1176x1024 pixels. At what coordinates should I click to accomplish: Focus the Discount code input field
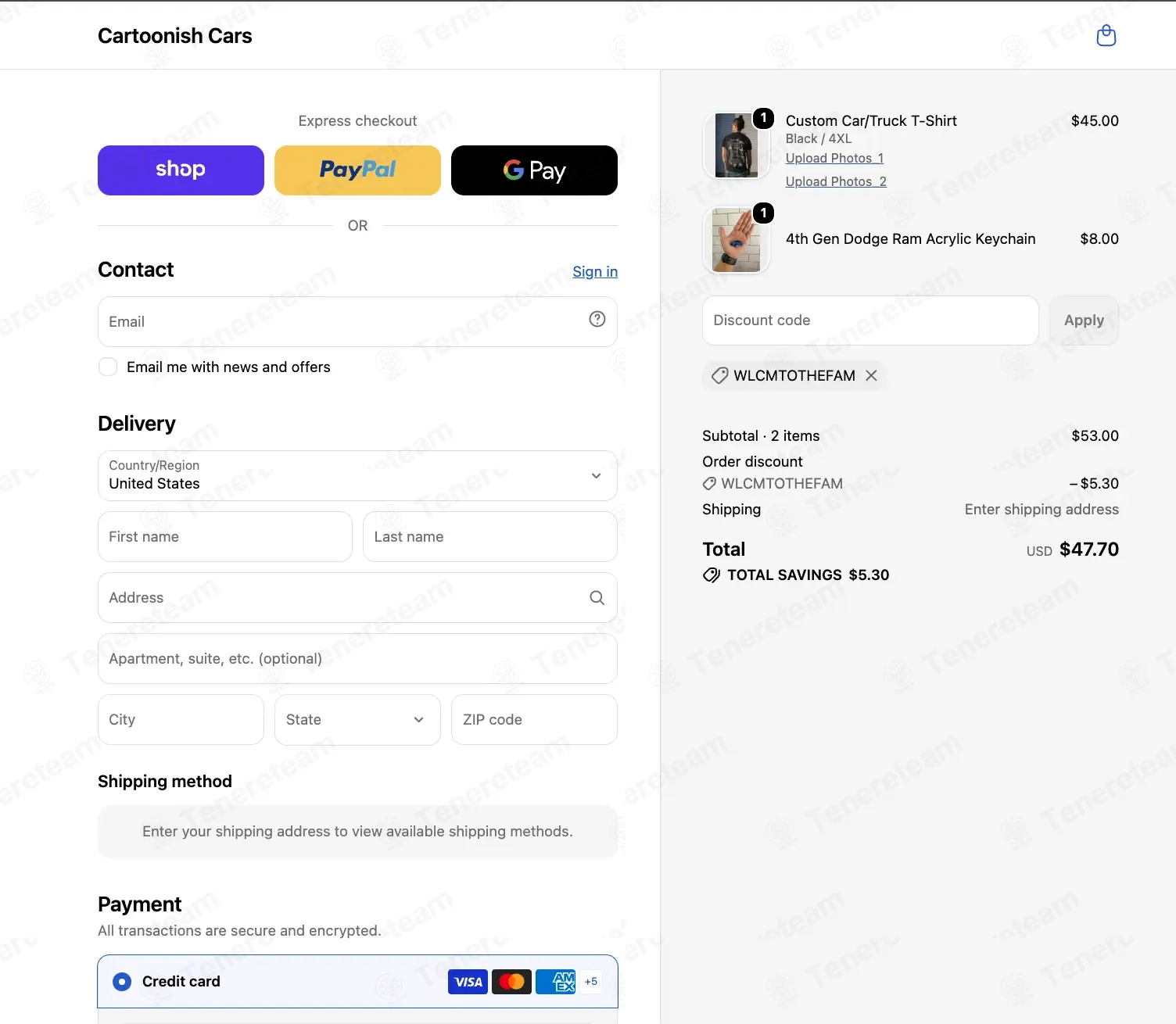pos(870,320)
